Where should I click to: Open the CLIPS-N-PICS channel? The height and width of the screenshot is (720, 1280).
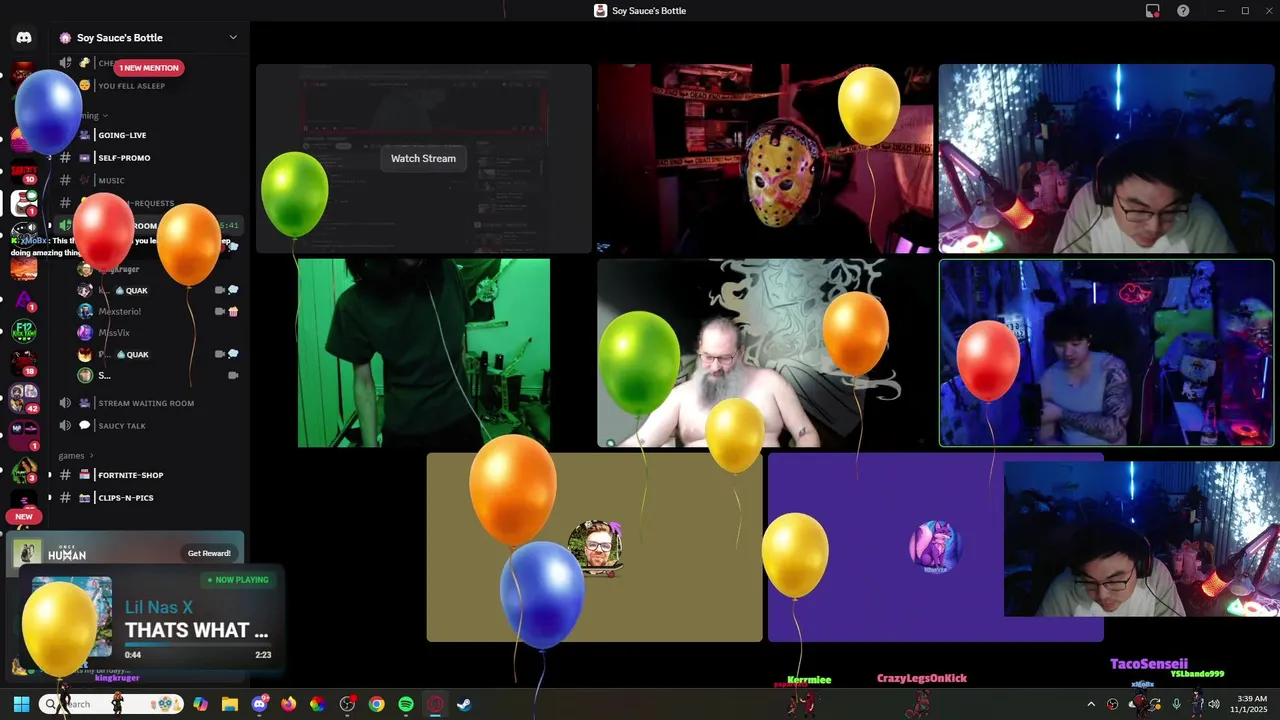[x=126, y=498]
